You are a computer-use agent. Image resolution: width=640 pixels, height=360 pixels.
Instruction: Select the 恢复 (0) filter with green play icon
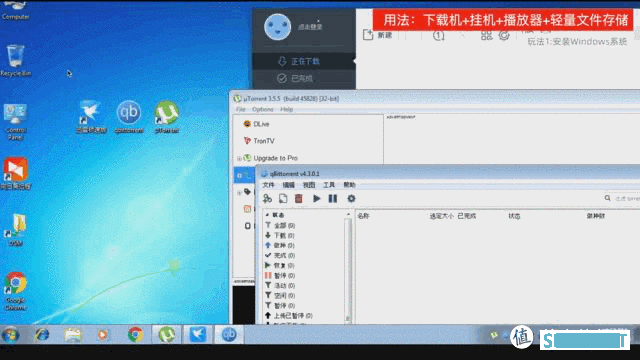tap(284, 265)
